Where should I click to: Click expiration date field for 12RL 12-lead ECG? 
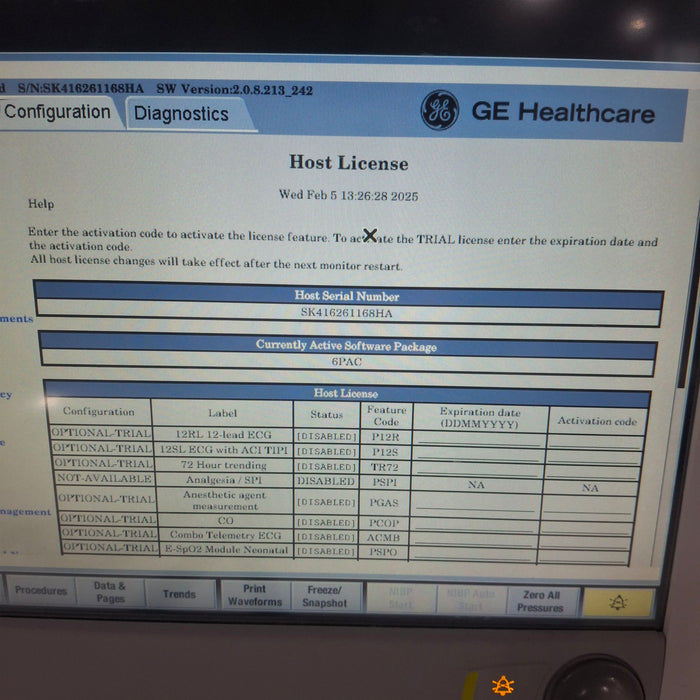479,439
